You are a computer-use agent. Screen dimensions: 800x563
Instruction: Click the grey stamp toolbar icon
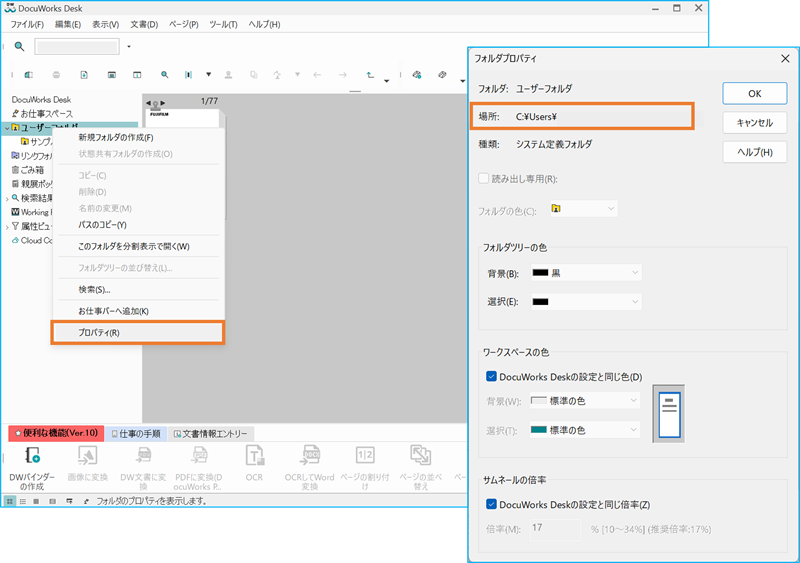click(x=229, y=75)
